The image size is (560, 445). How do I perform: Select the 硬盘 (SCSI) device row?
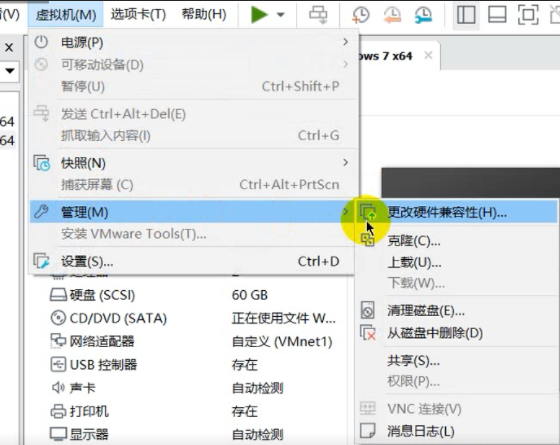pyautogui.click(x=193, y=295)
